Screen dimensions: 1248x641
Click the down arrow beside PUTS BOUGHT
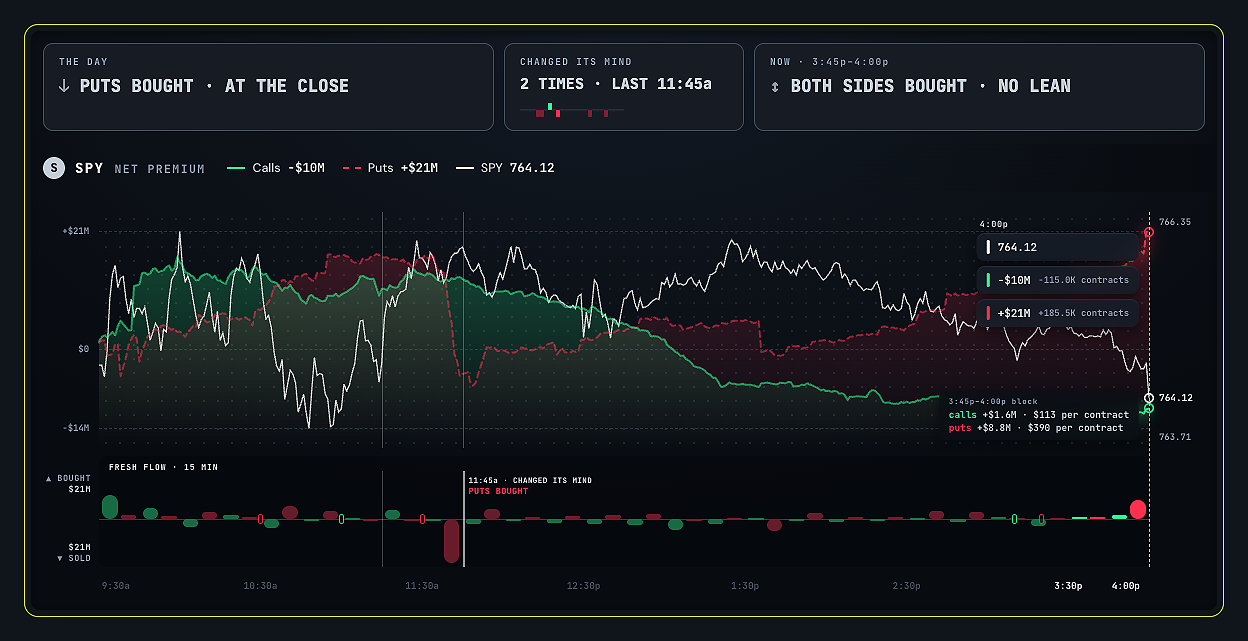[65, 86]
